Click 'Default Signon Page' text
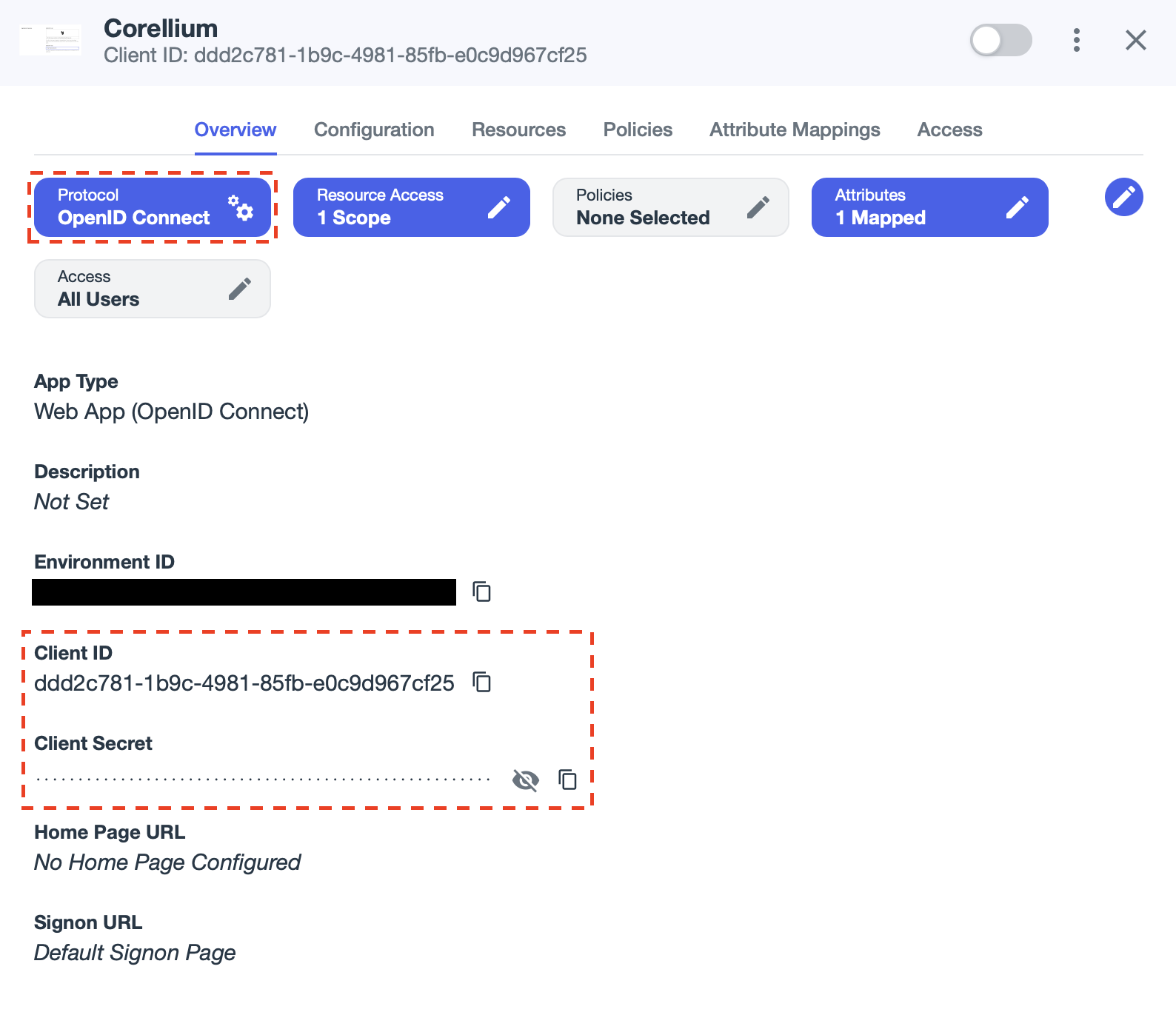This screenshot has height=1032, width=1176. pyautogui.click(x=135, y=953)
